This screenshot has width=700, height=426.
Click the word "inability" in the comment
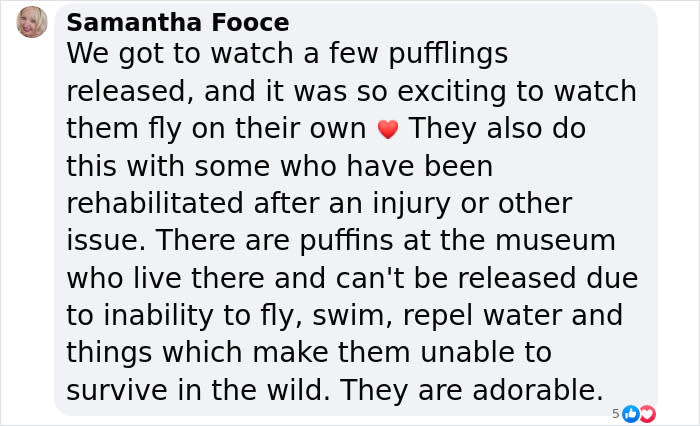click(x=158, y=317)
